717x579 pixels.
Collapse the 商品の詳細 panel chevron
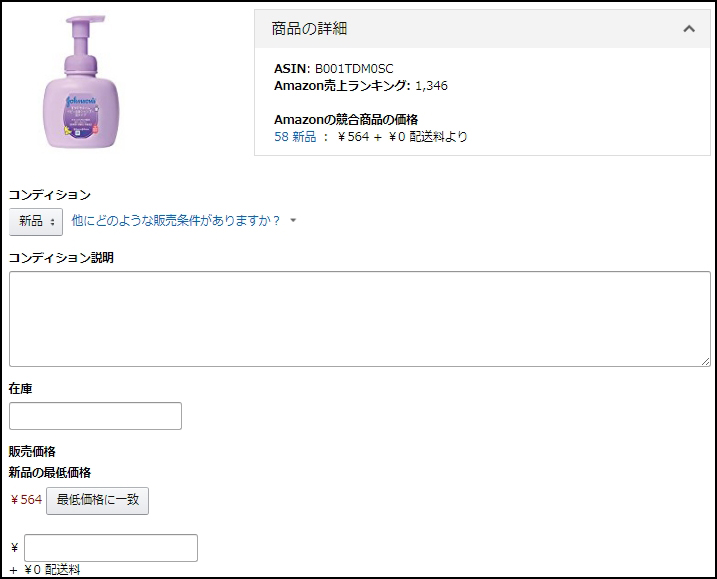(x=689, y=29)
